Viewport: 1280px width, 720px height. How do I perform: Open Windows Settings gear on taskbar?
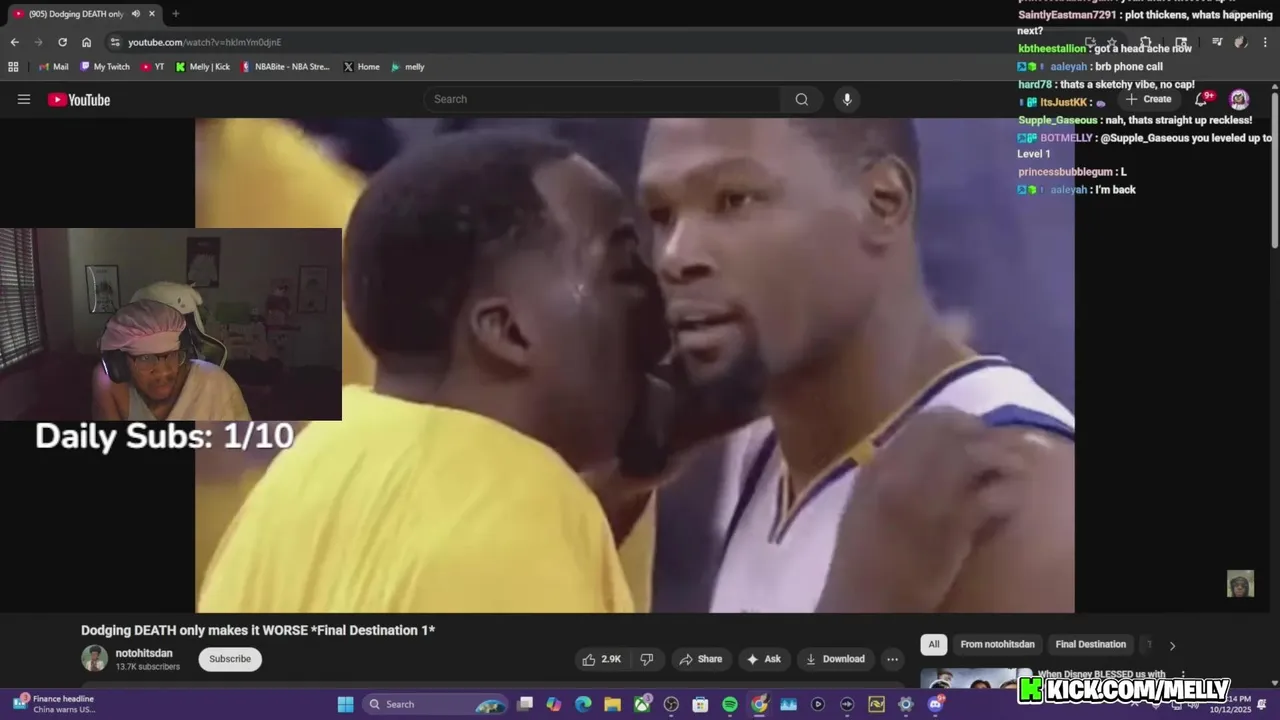pos(906,704)
